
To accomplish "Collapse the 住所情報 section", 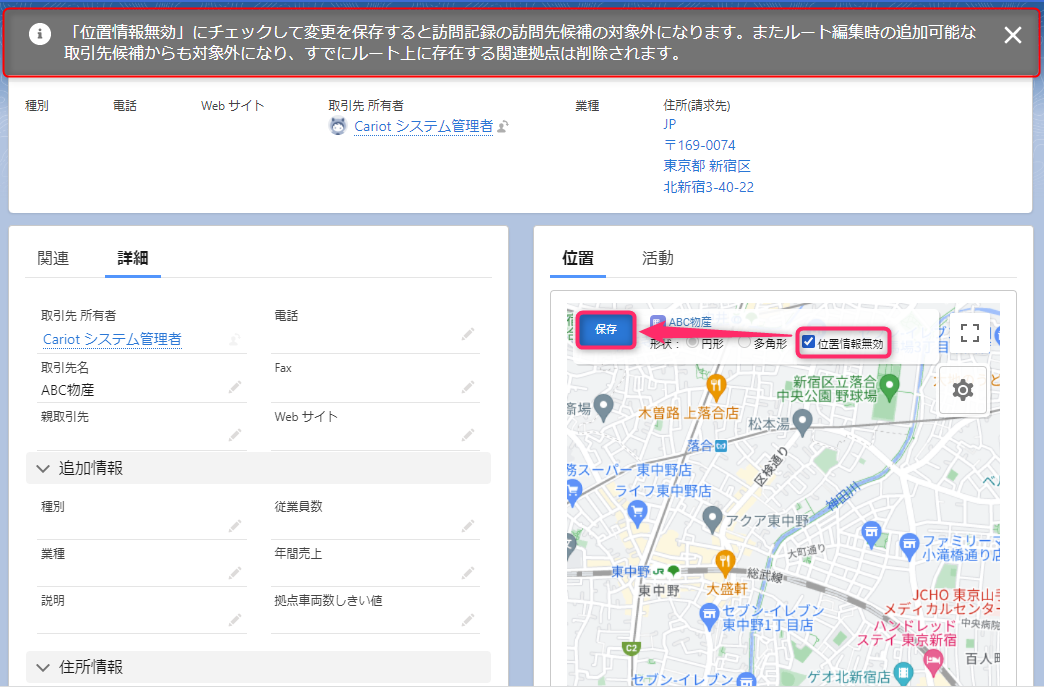I will pos(258,667).
